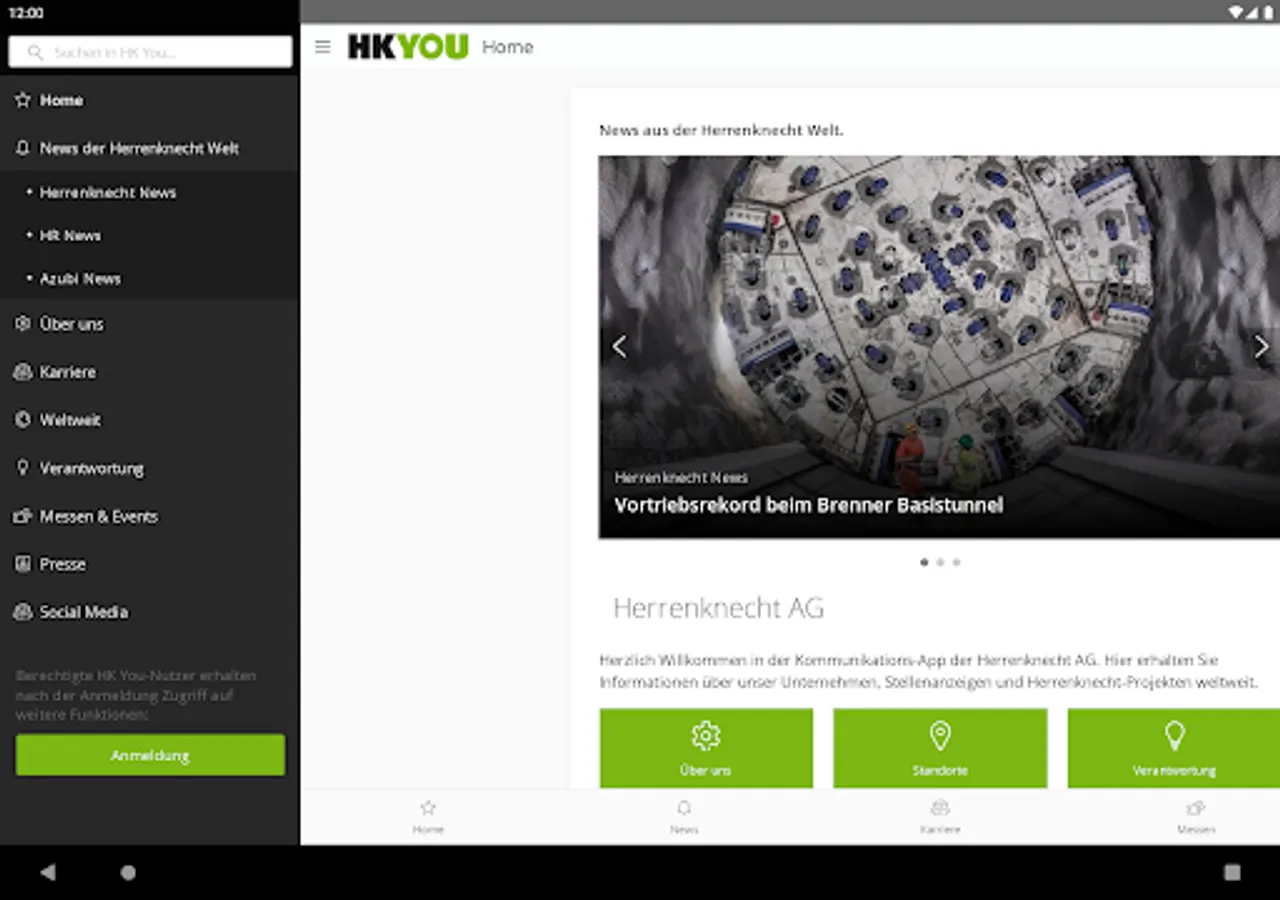Select the first carousel page dot

coord(924,562)
